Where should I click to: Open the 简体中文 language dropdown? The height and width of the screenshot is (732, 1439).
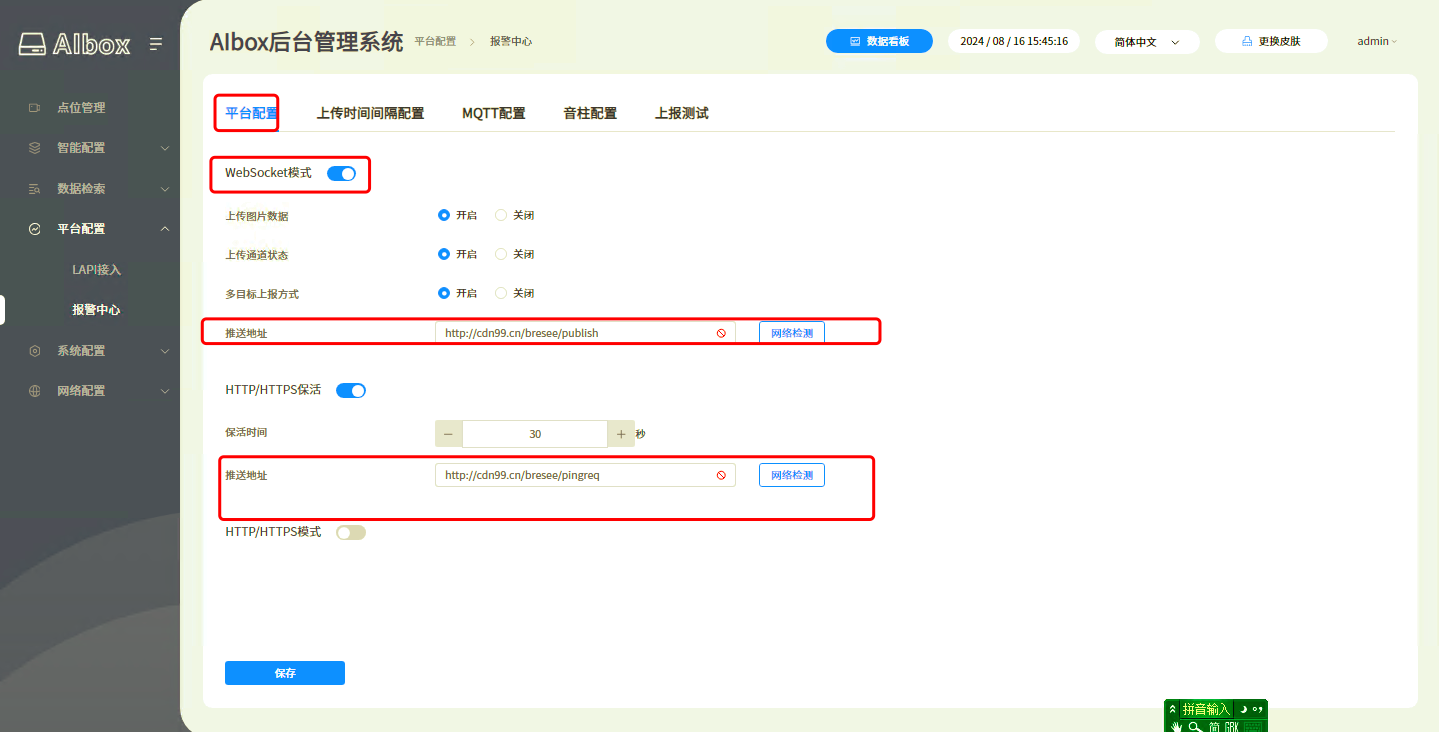coord(1147,42)
